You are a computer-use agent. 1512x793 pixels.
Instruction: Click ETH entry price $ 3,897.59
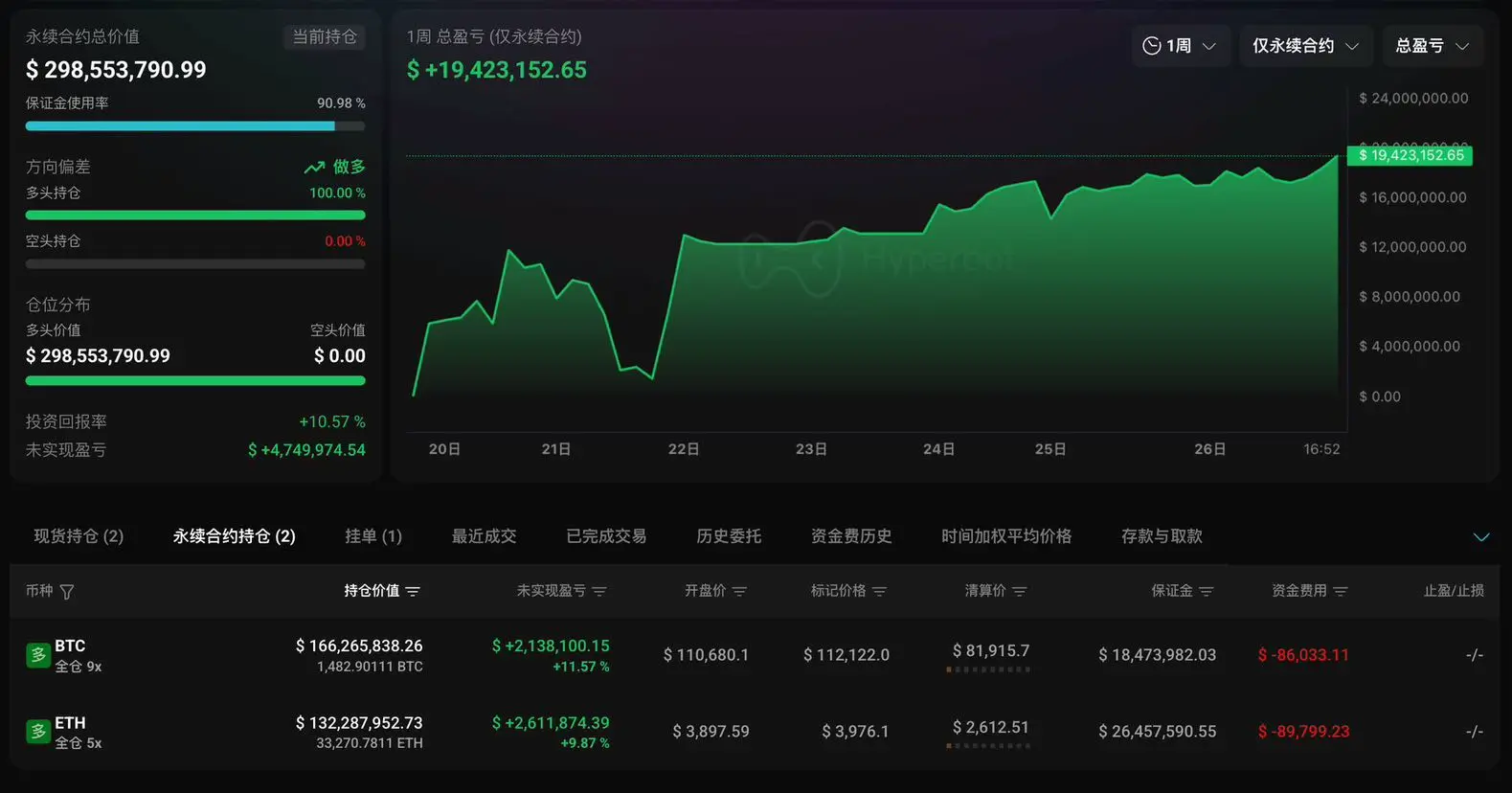711,732
